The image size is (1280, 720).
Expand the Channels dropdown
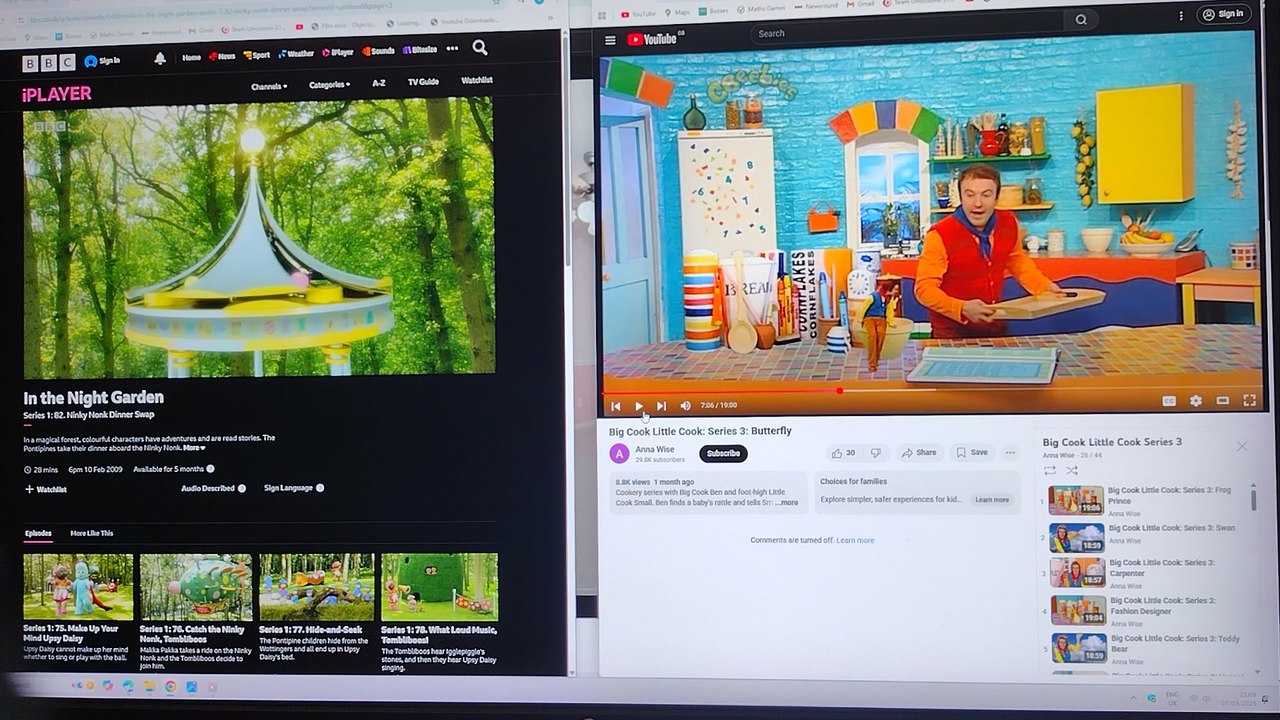coord(269,86)
